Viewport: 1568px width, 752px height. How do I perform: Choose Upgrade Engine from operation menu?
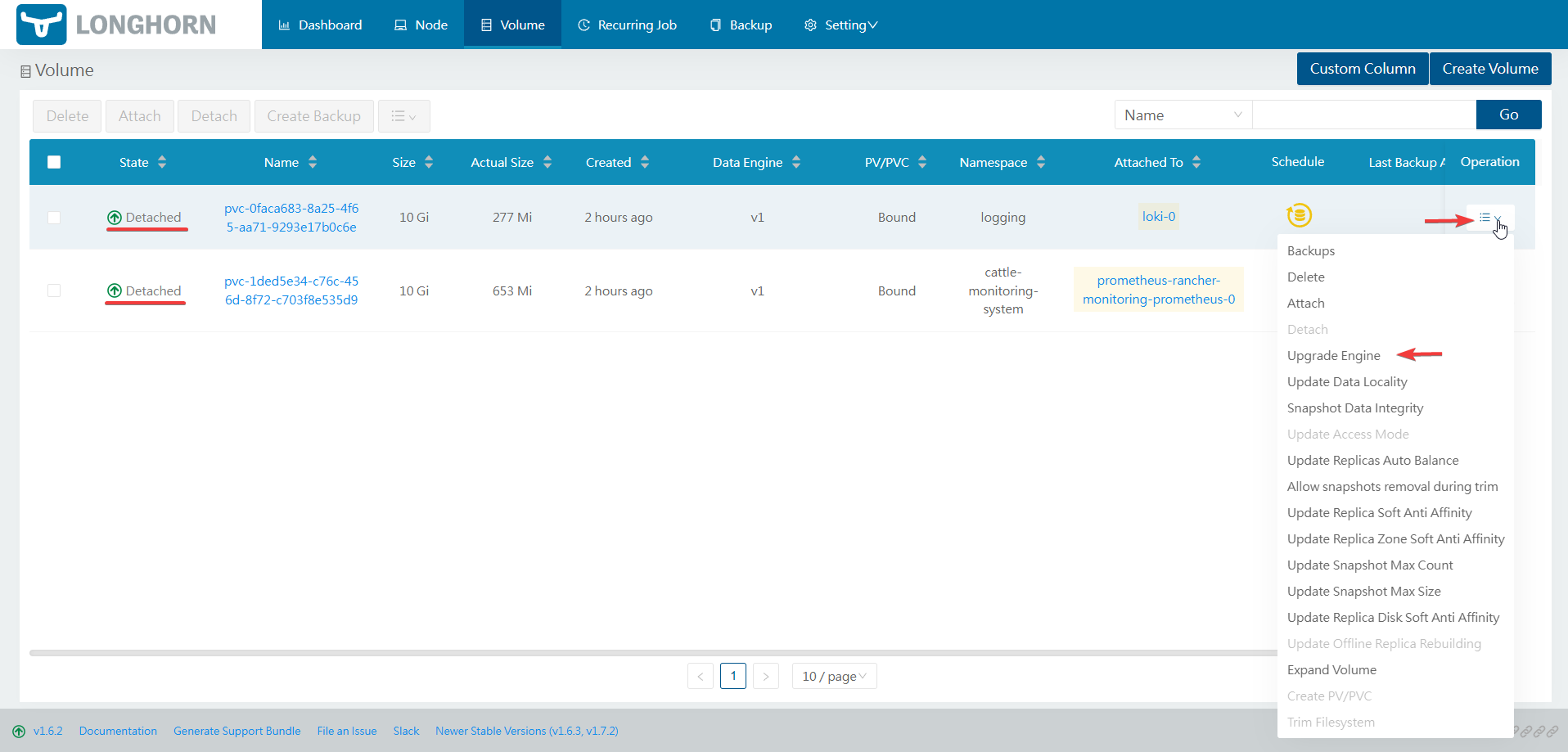[x=1333, y=356]
